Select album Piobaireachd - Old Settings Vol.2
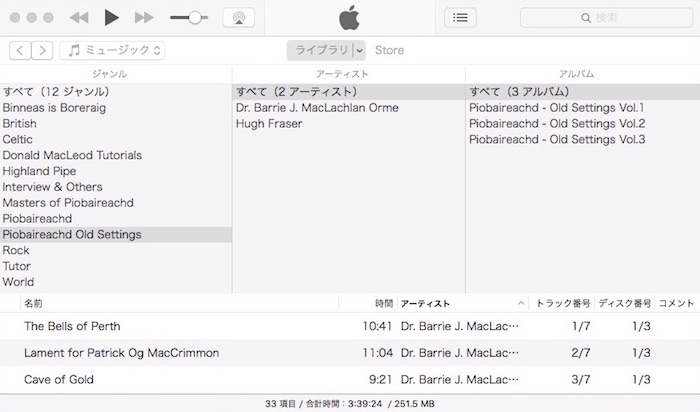The height and width of the screenshot is (412, 700). coord(557,124)
